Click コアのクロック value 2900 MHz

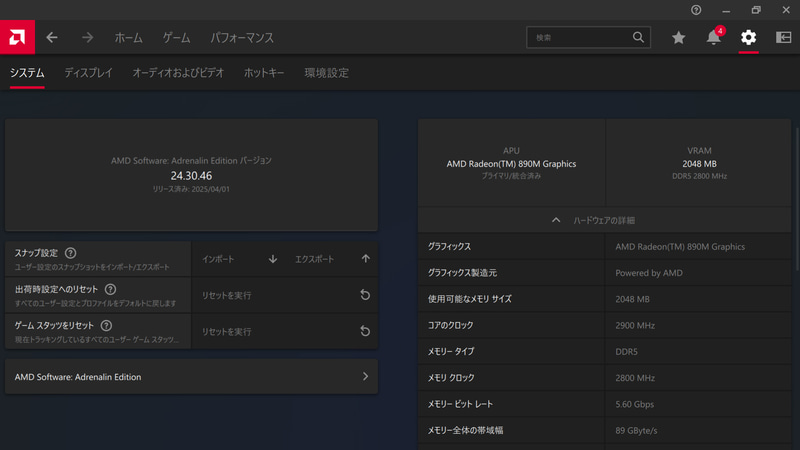pyautogui.click(x=635, y=326)
